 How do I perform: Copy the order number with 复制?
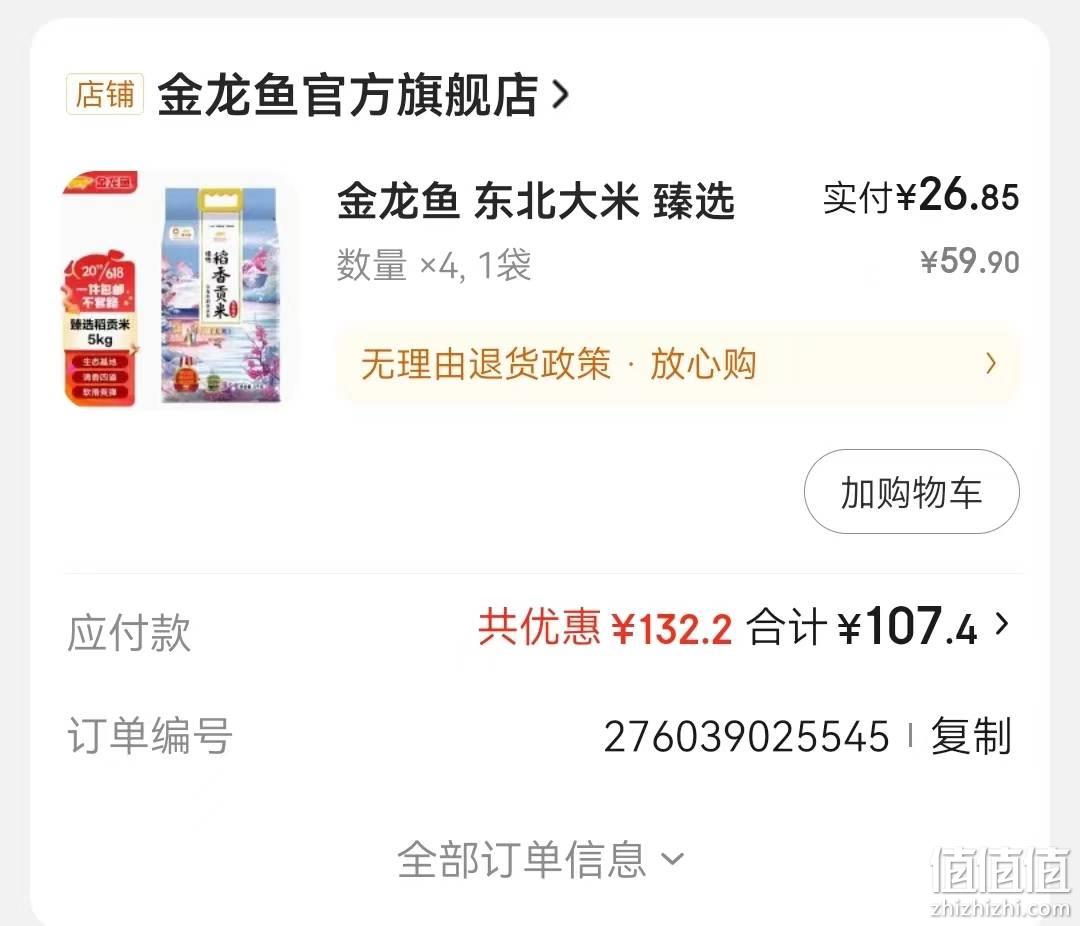click(971, 736)
